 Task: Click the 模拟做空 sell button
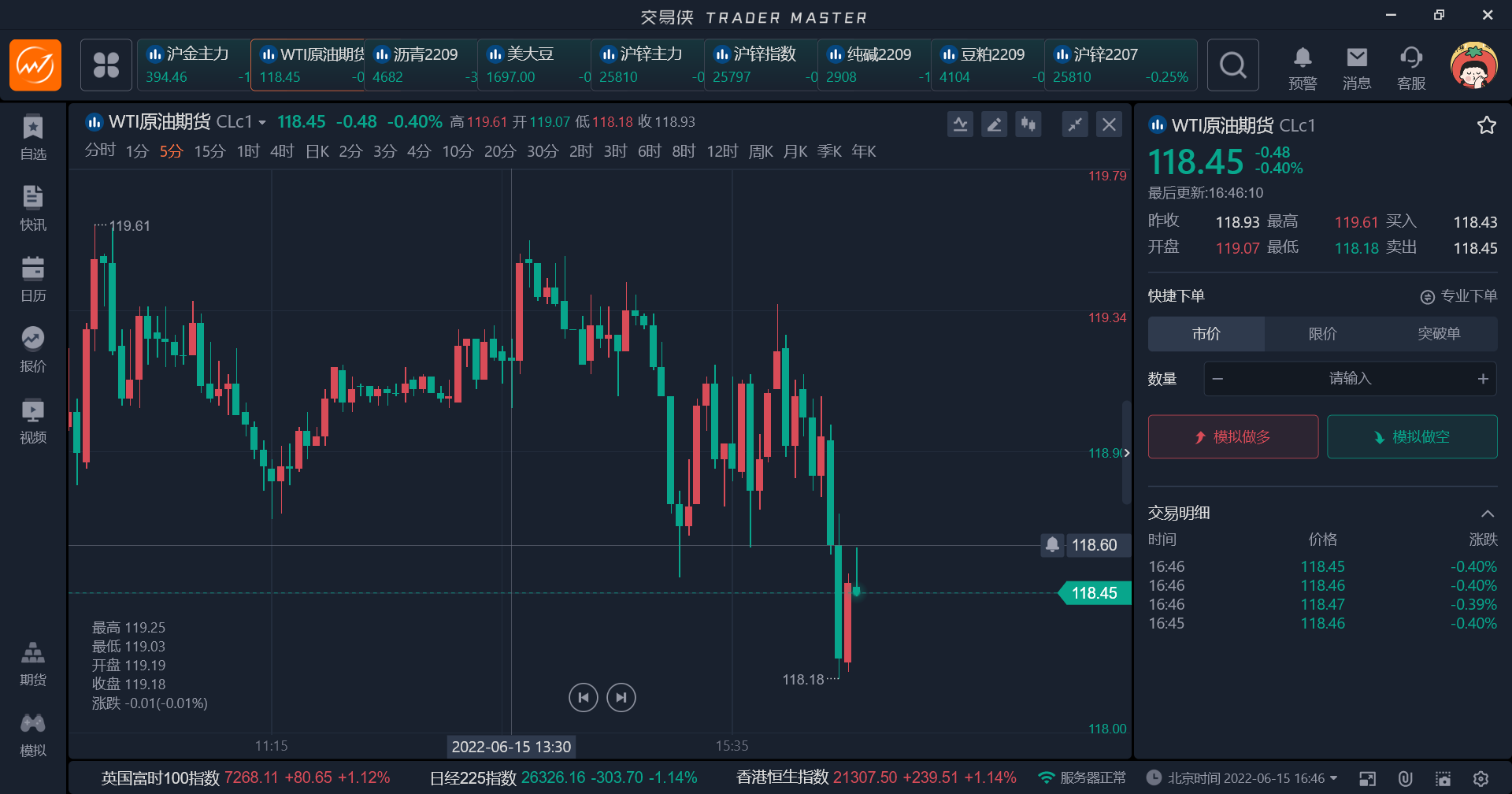pyautogui.click(x=1412, y=436)
